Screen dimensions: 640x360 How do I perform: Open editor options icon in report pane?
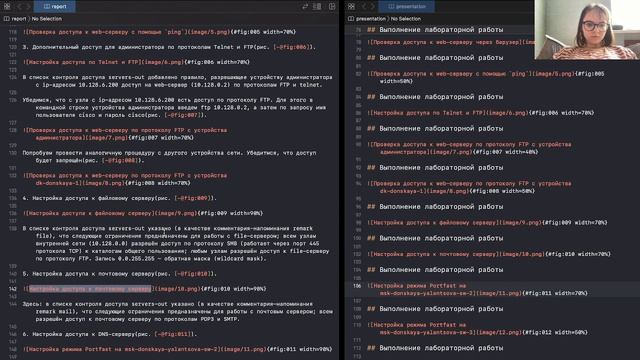point(317,6)
